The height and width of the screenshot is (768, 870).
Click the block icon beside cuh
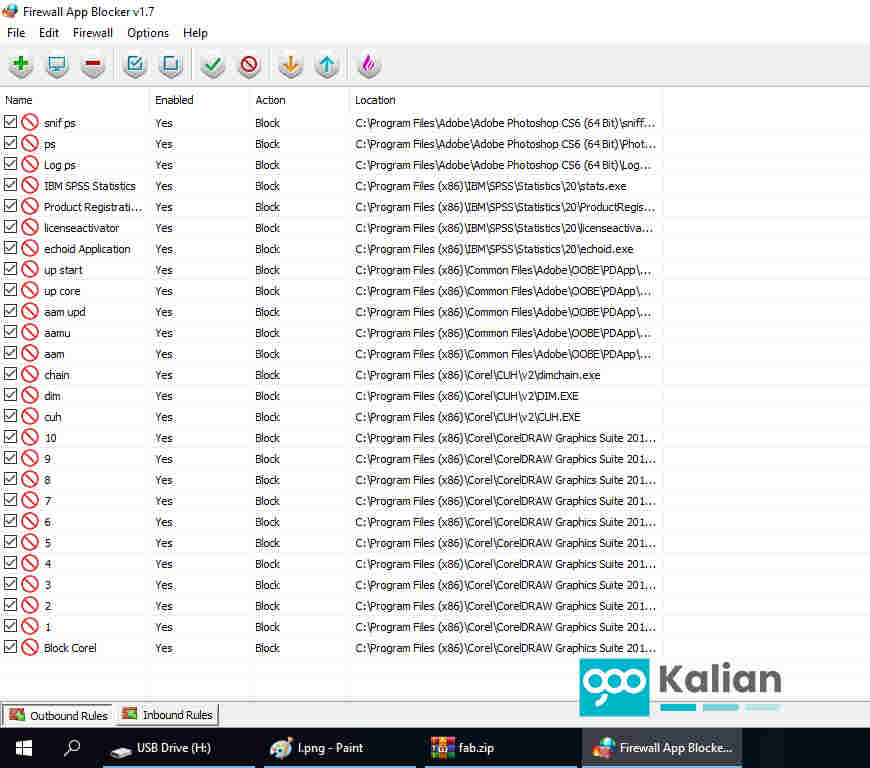[30, 416]
